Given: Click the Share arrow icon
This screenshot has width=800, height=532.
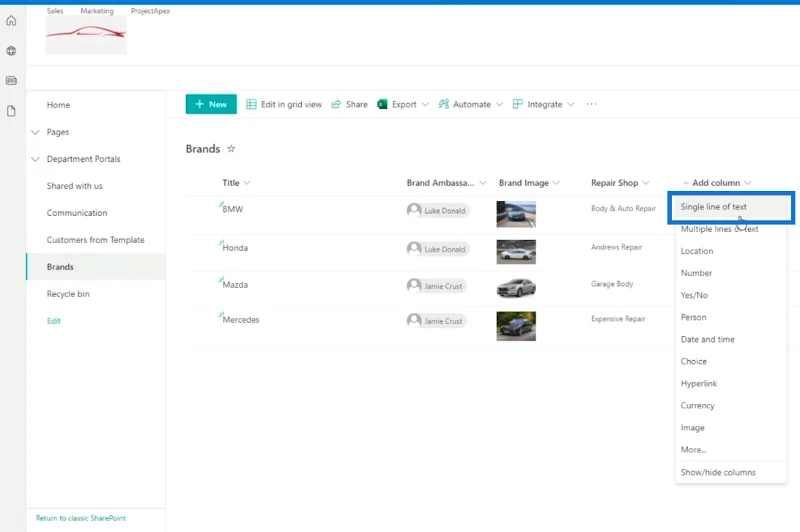Looking at the screenshot, I should 336,104.
